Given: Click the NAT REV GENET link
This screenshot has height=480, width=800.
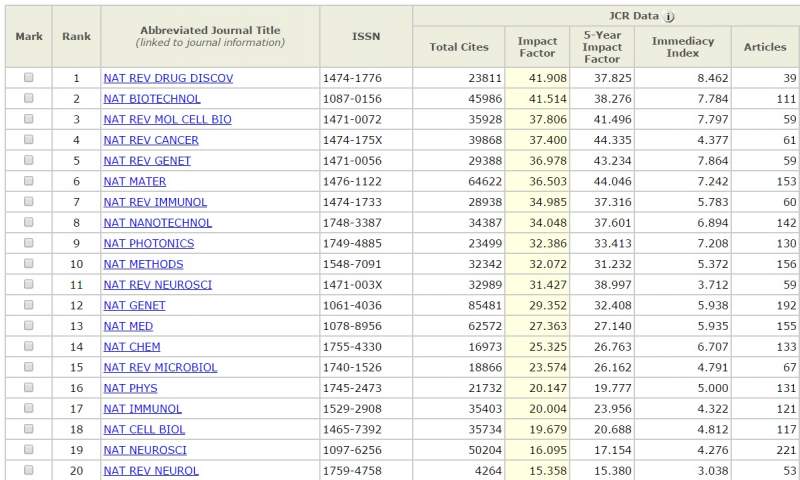Looking at the screenshot, I should point(147,161).
